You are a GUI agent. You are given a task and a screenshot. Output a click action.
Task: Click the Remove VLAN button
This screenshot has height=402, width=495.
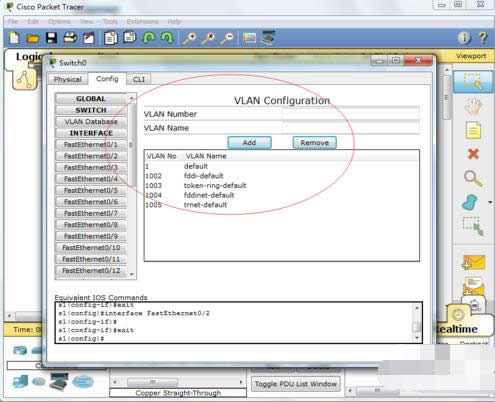(x=315, y=143)
